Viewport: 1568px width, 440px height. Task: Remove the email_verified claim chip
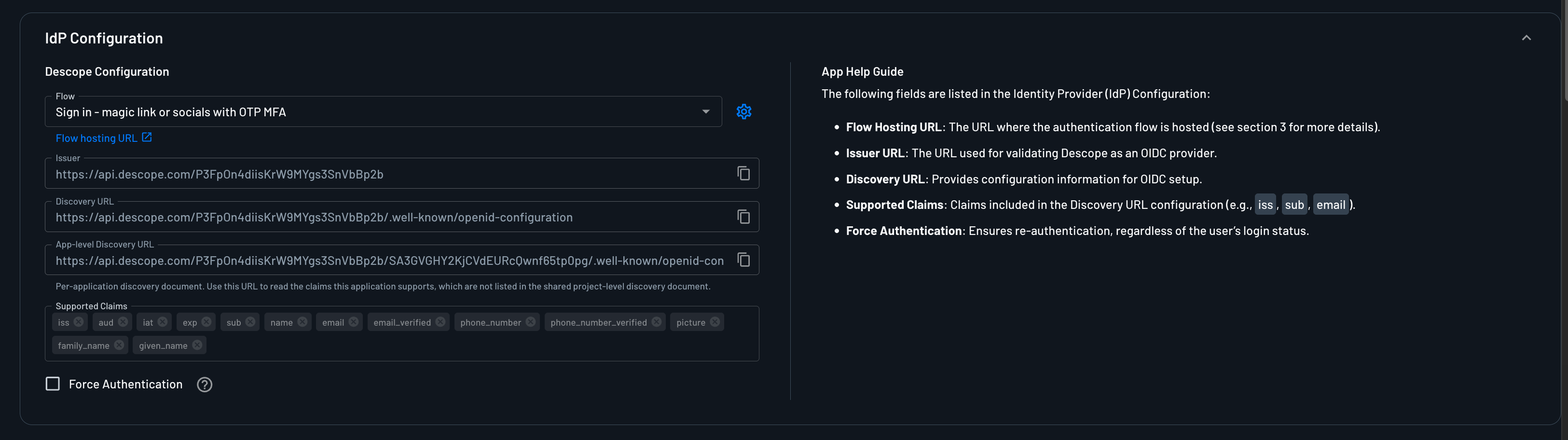tap(440, 322)
